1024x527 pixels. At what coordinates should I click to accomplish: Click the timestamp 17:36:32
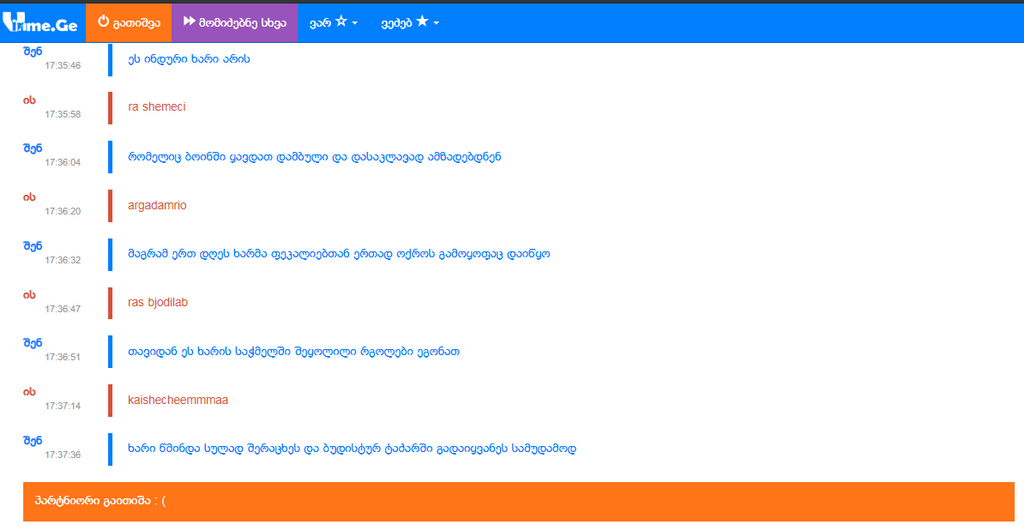click(x=63, y=260)
